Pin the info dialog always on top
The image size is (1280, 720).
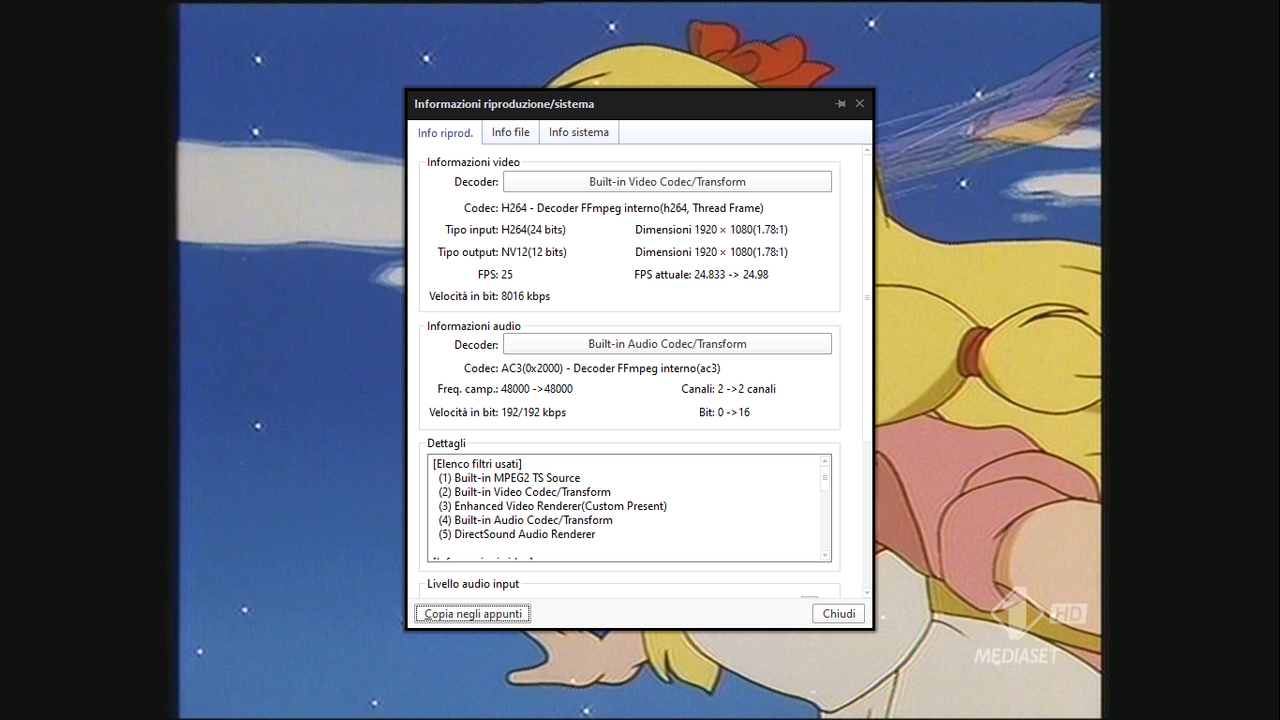(x=840, y=103)
